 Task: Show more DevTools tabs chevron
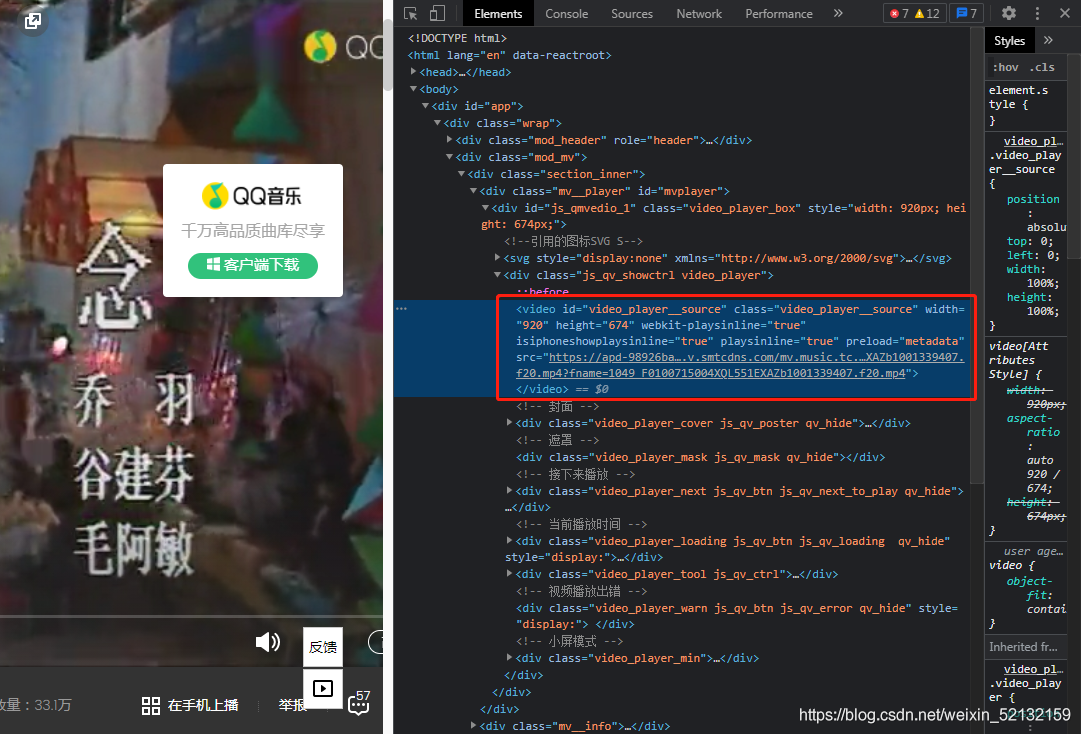[838, 13]
